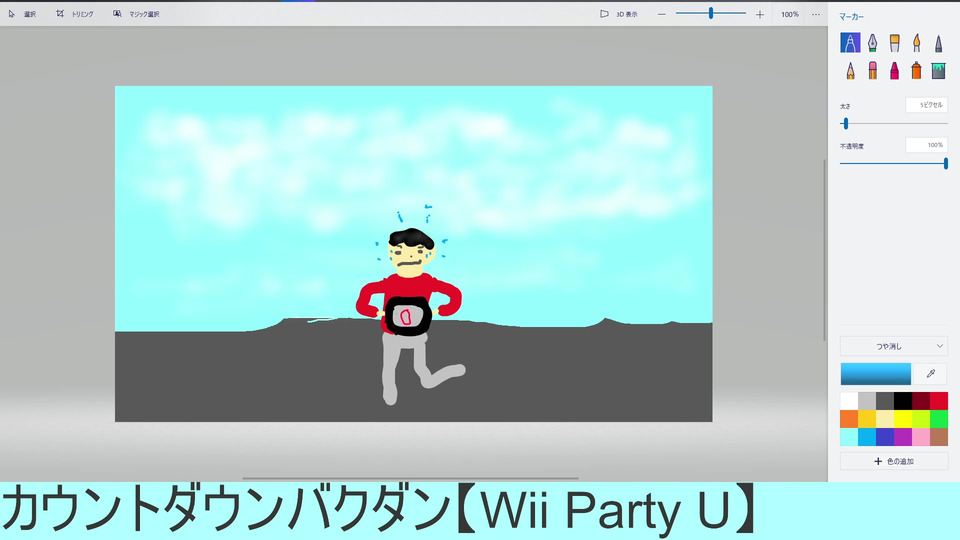The image size is (960, 540).
Task: Pick the bright yellow color swatch
Action: (903, 419)
